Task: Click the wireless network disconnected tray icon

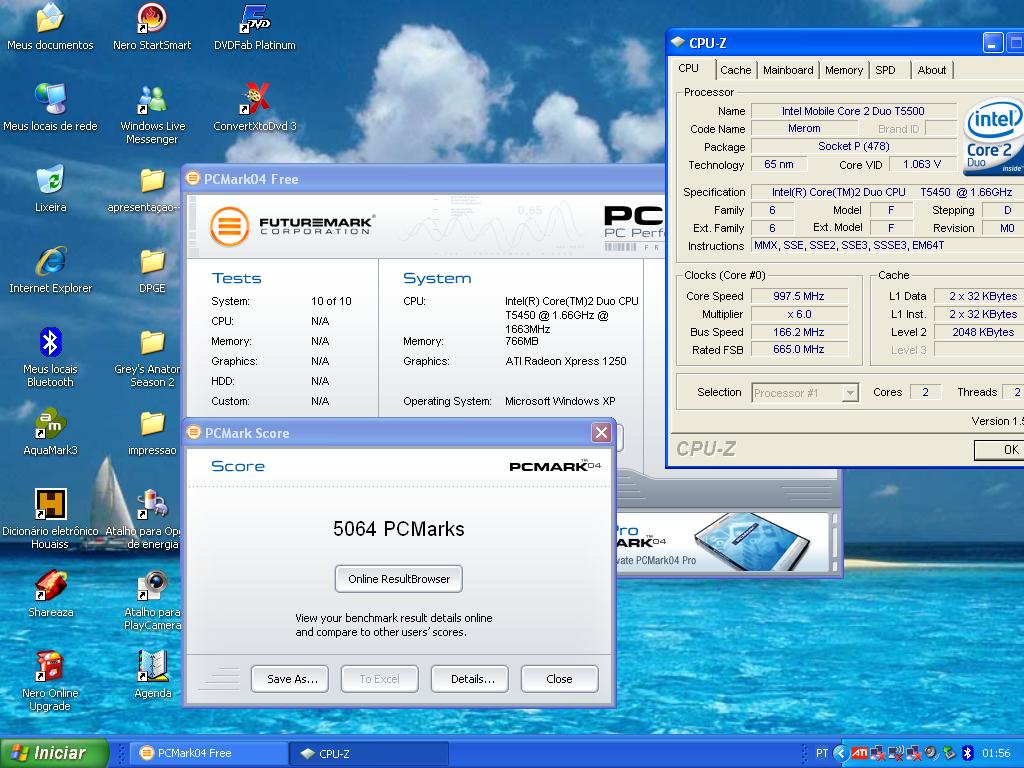Action: pyautogui.click(x=895, y=753)
